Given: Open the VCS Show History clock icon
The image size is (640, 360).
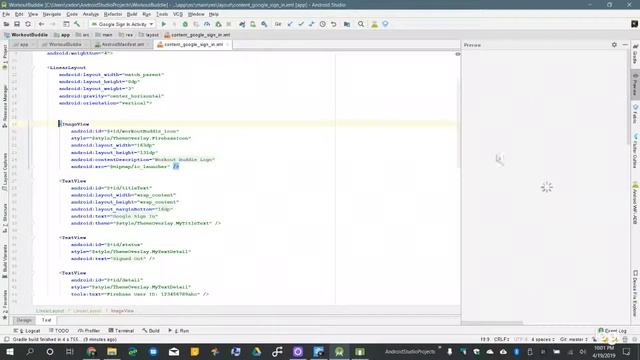Looking at the screenshot, I should click(x=322, y=24).
